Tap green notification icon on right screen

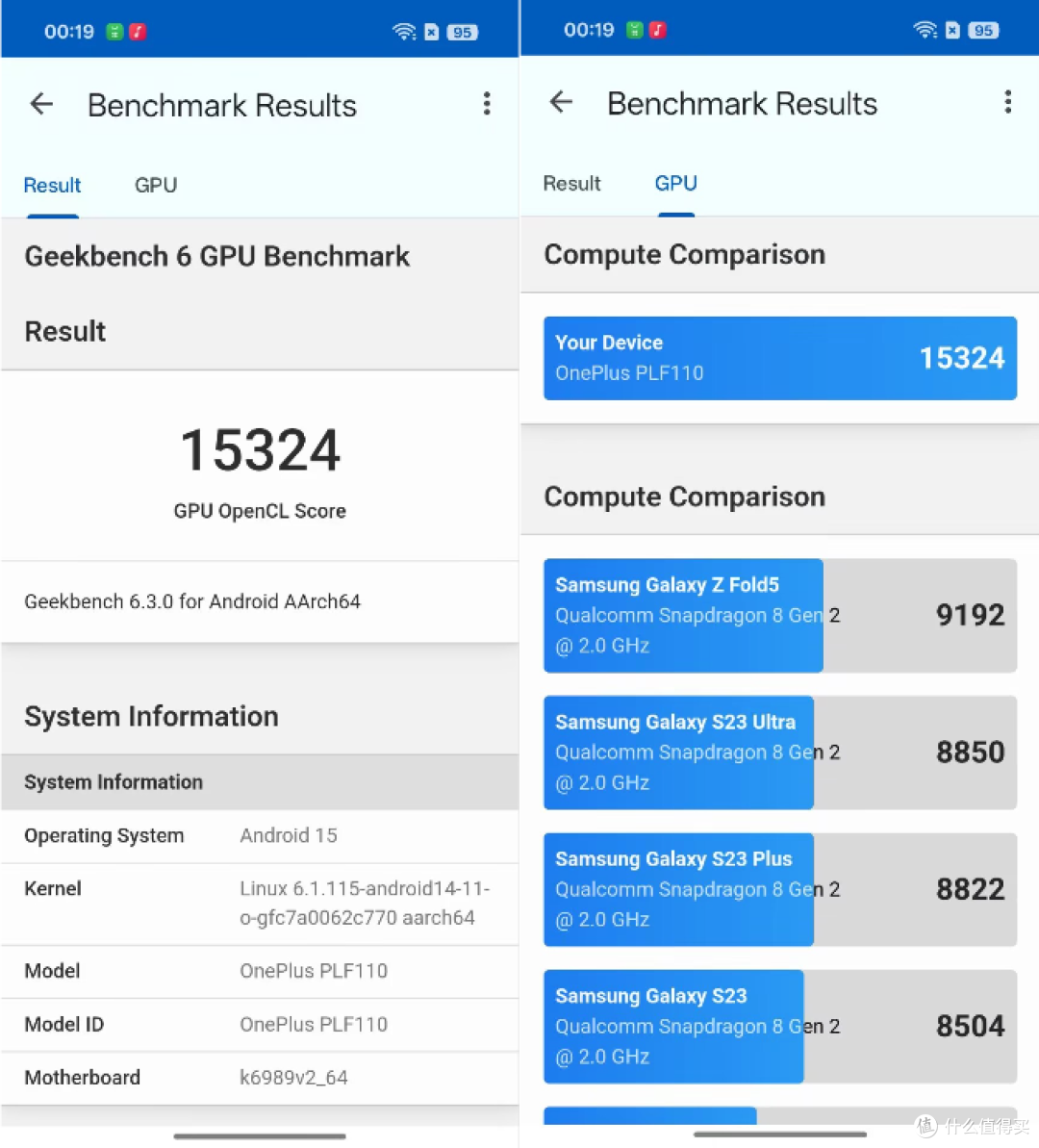tap(635, 30)
